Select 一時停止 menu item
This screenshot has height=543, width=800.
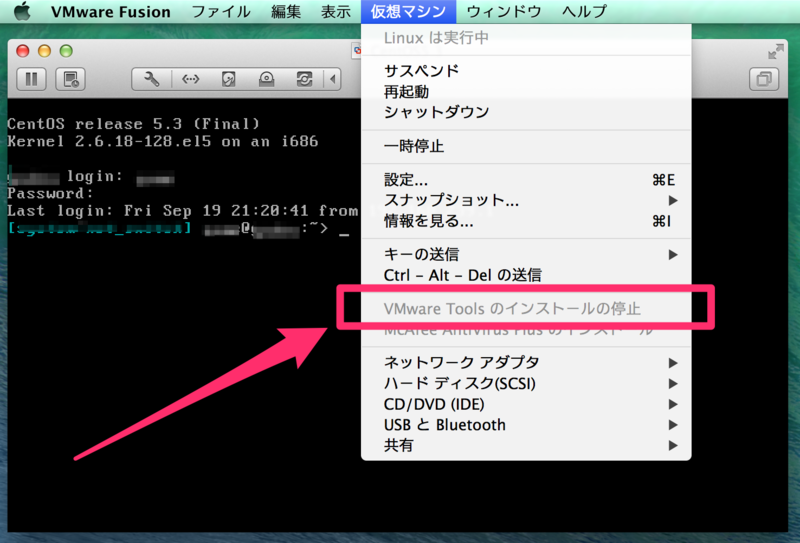coord(526,146)
